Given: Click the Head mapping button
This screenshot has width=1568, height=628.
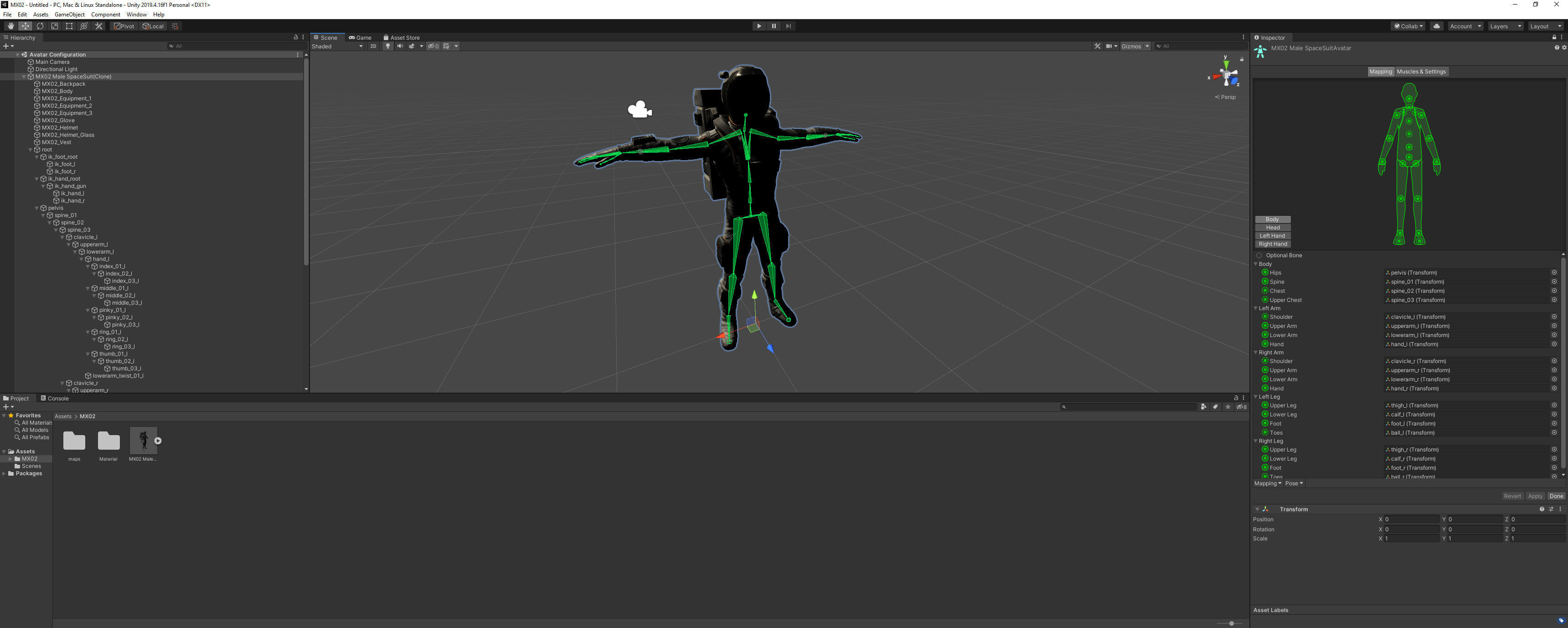Looking at the screenshot, I should click(x=1272, y=228).
